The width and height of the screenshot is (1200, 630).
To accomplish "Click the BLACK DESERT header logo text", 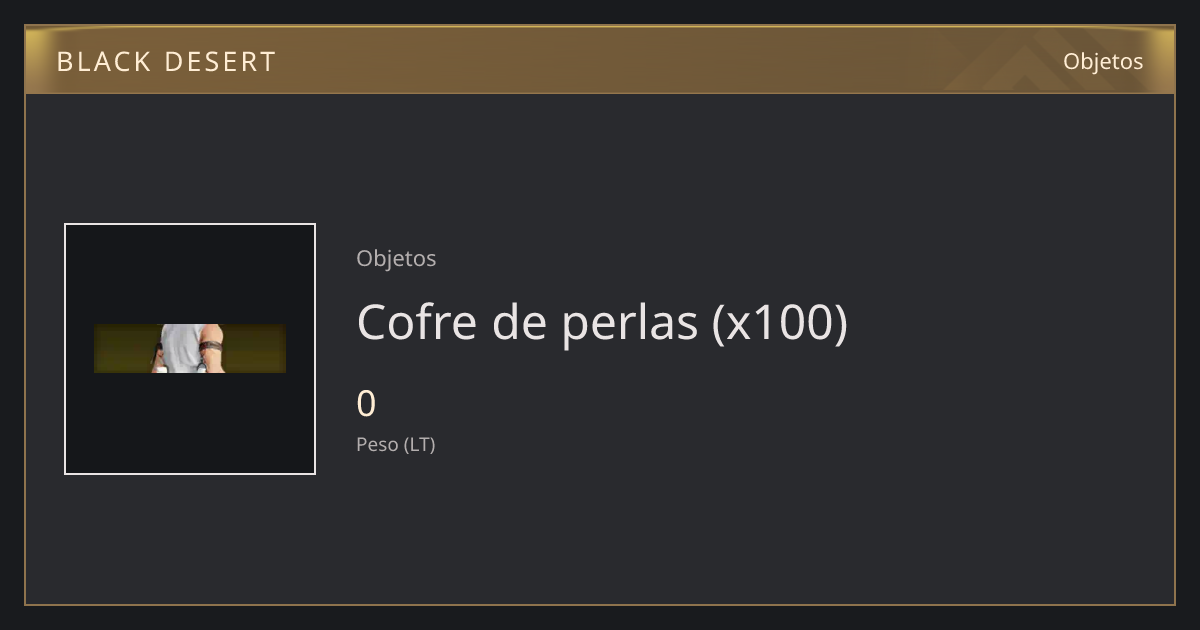I will [x=166, y=62].
